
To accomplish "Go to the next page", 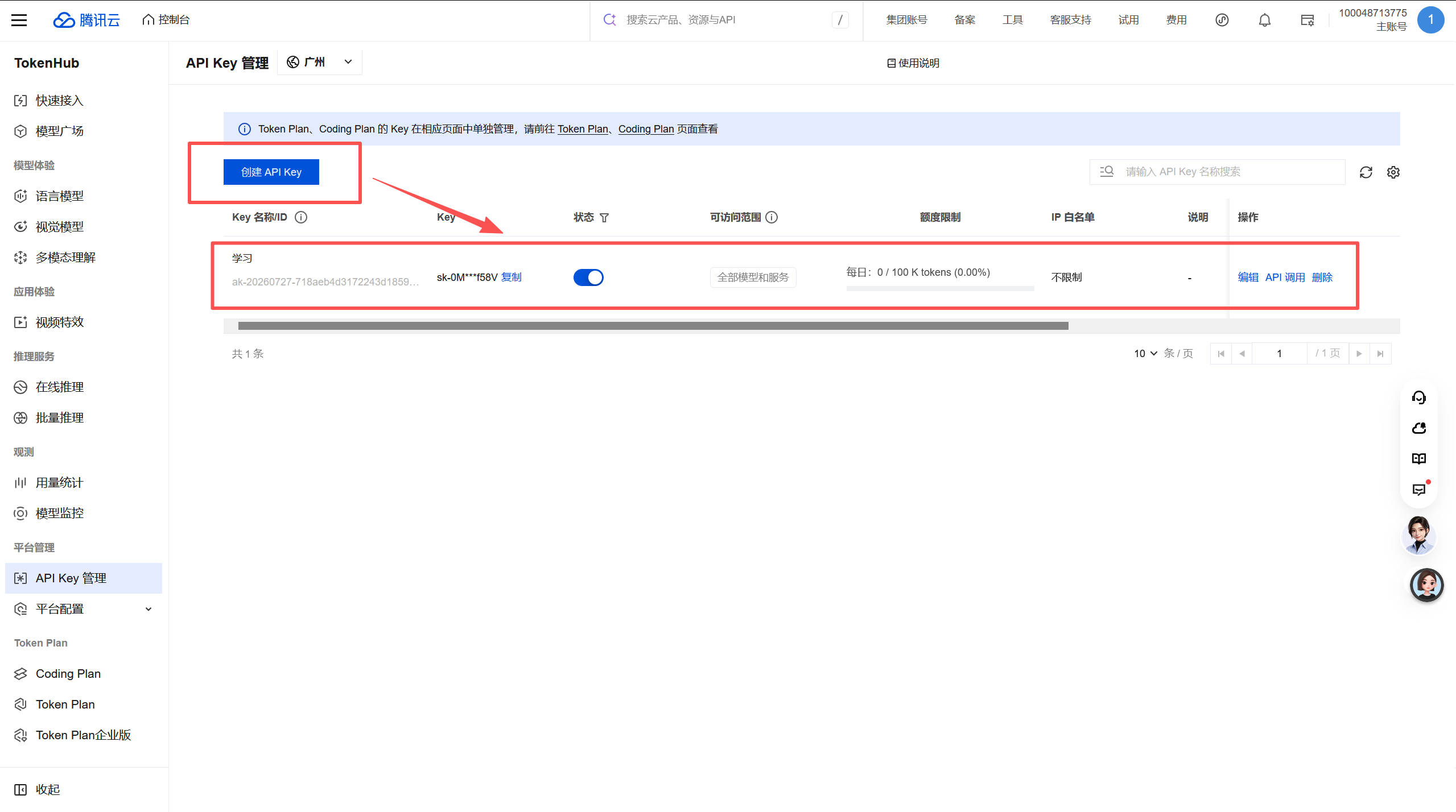I will [1359, 354].
